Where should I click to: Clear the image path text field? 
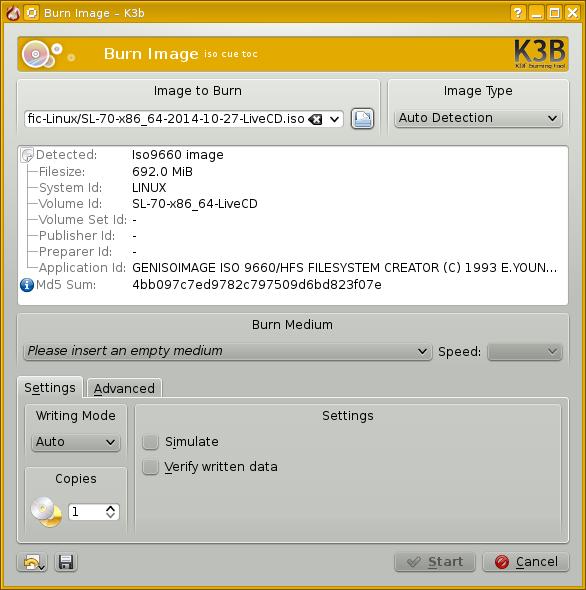315,120
